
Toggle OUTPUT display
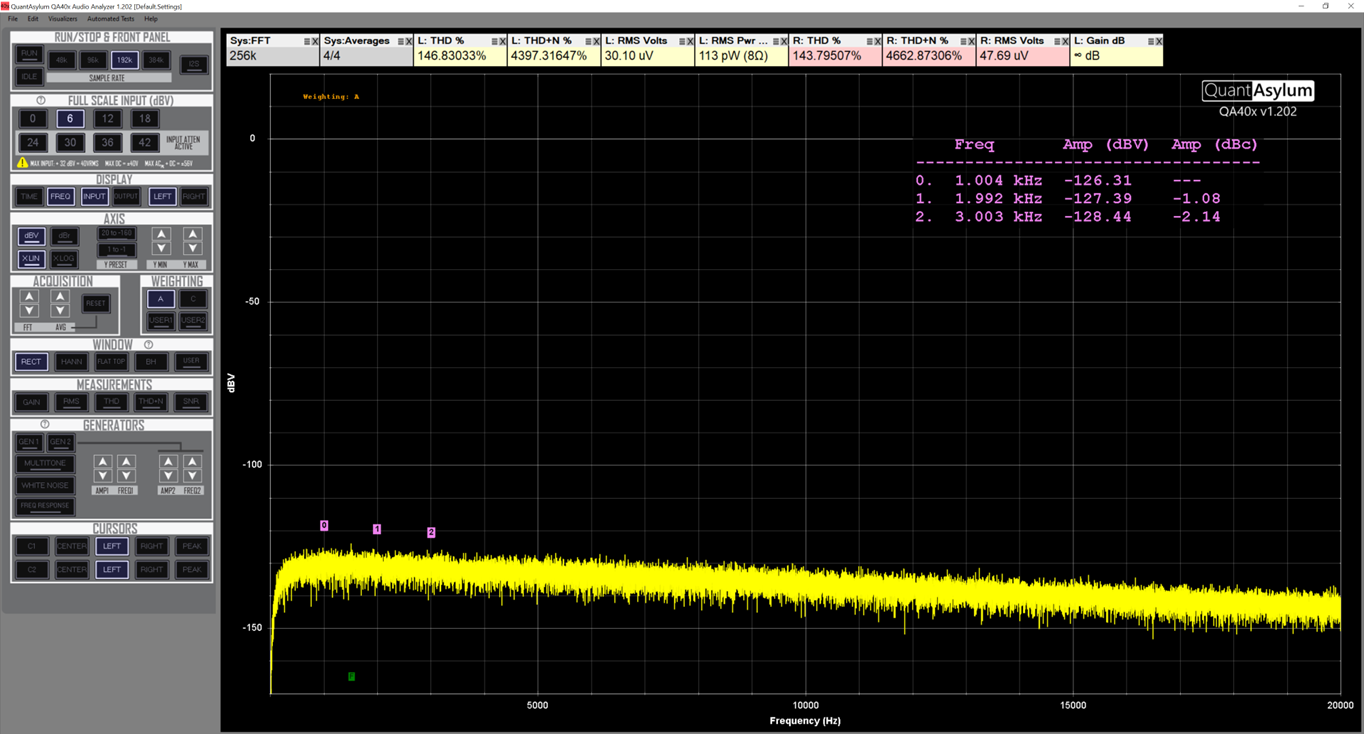tap(126, 197)
